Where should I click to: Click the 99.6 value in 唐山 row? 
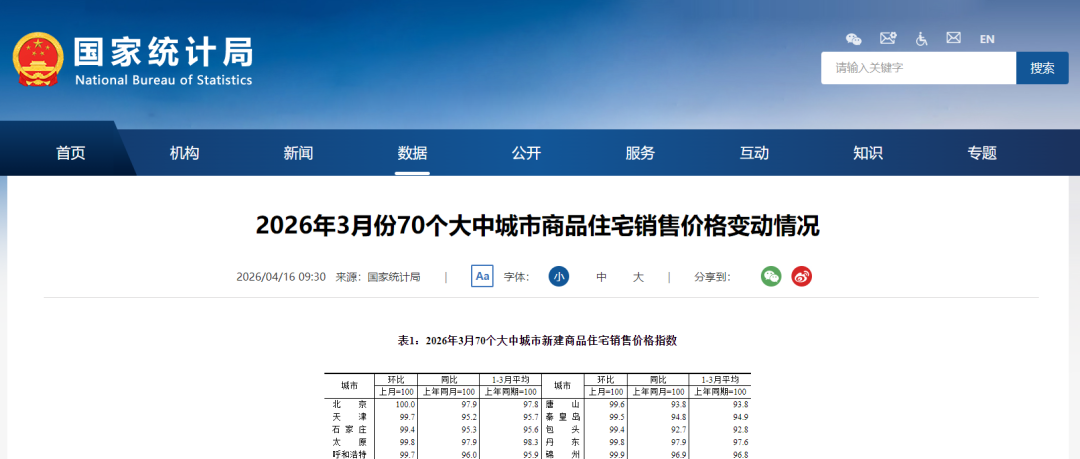pos(617,405)
